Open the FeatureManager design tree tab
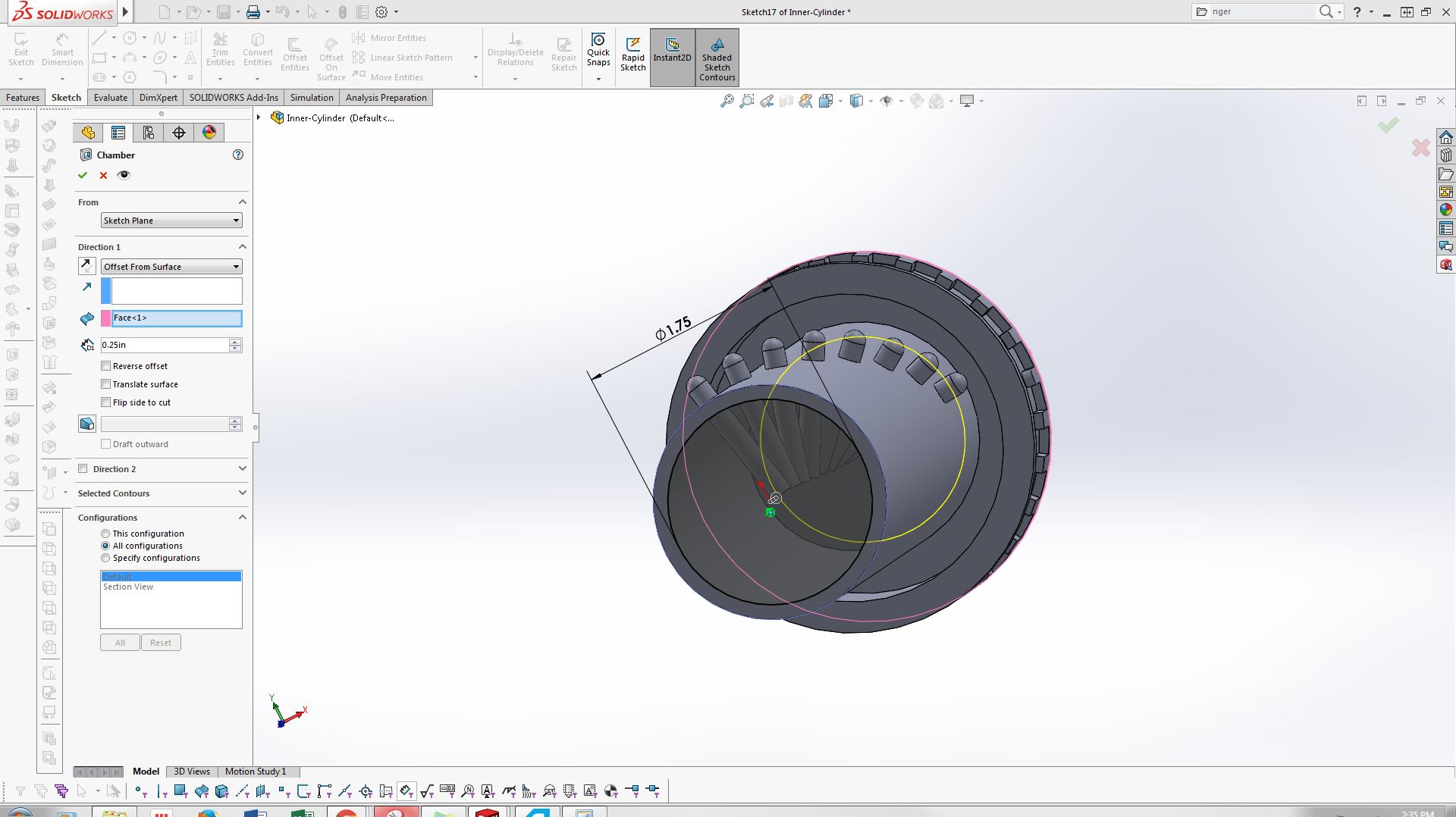This screenshot has height=817, width=1456. coord(88,133)
